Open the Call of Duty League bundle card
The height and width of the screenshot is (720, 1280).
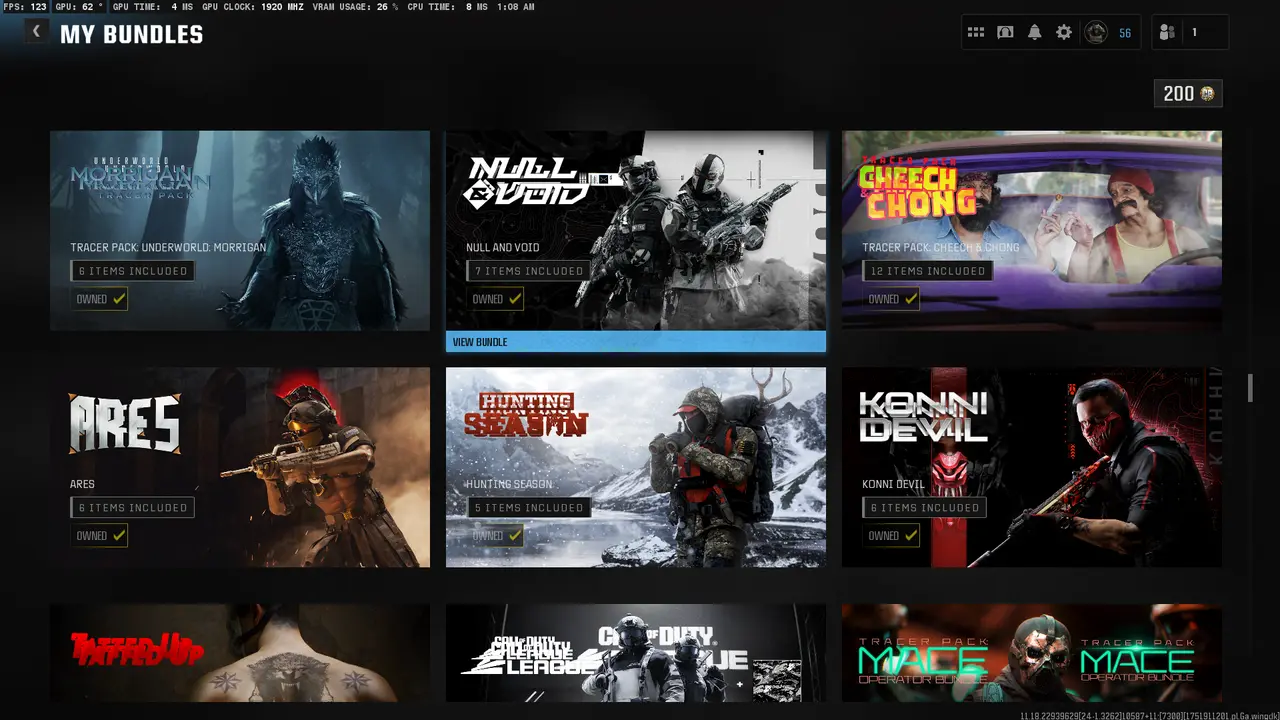636,653
